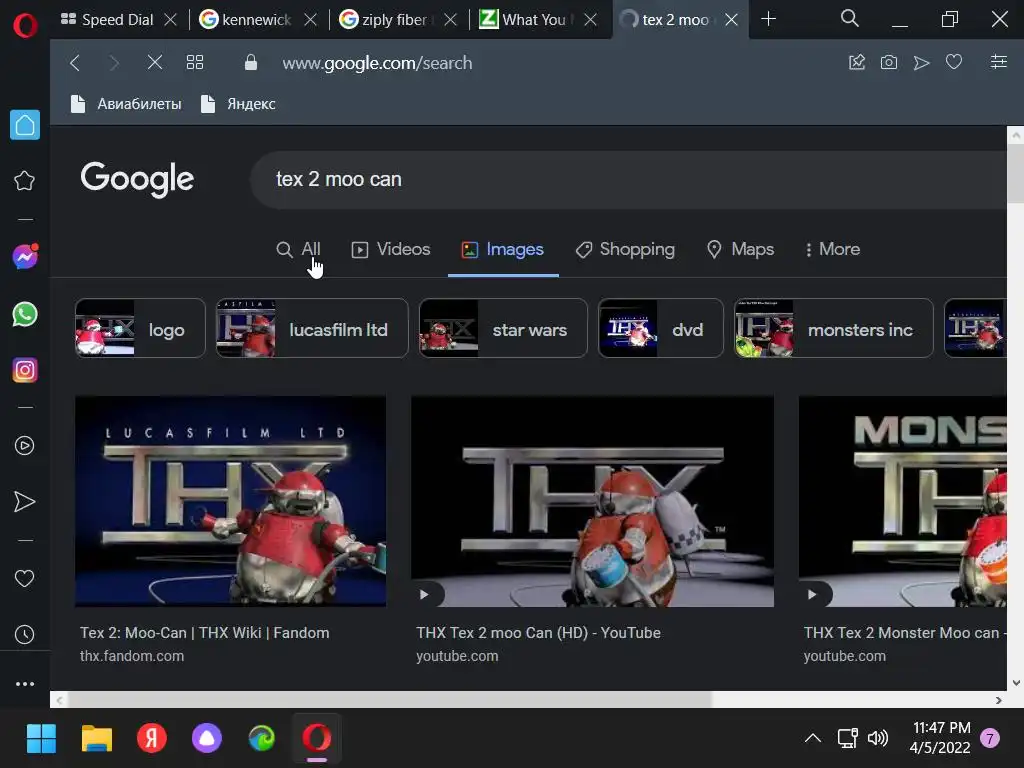Image resolution: width=1024 pixels, height=768 pixels.
Task: Select the Images search tab
Action: pyautogui.click(x=503, y=249)
